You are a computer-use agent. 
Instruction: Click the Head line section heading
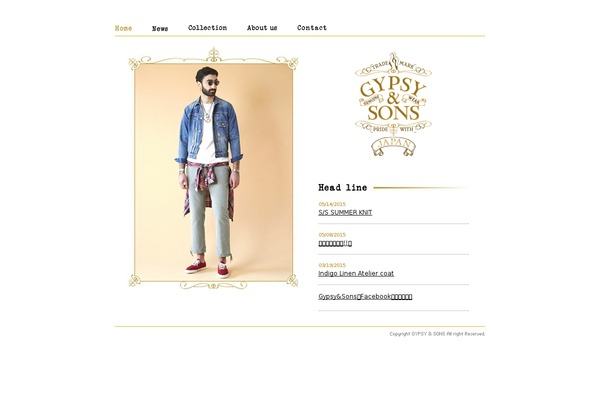(x=342, y=188)
